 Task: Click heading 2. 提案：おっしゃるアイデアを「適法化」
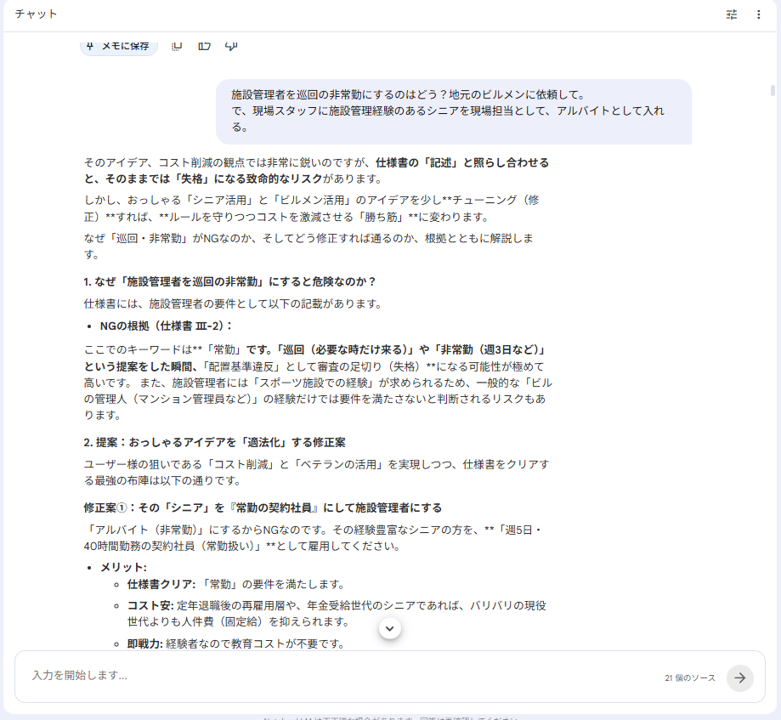215,442
